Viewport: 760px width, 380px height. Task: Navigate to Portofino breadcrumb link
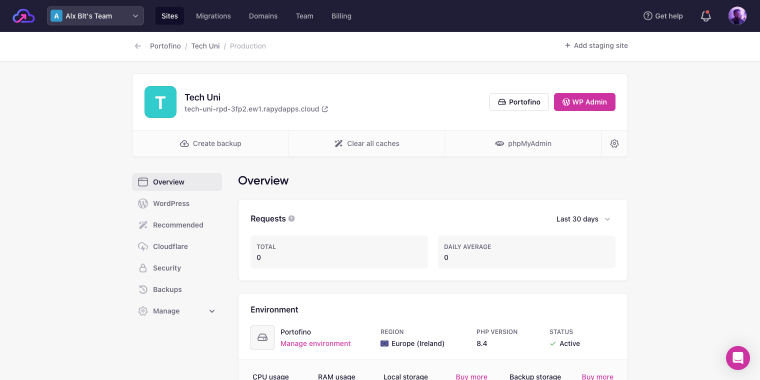[x=165, y=46]
